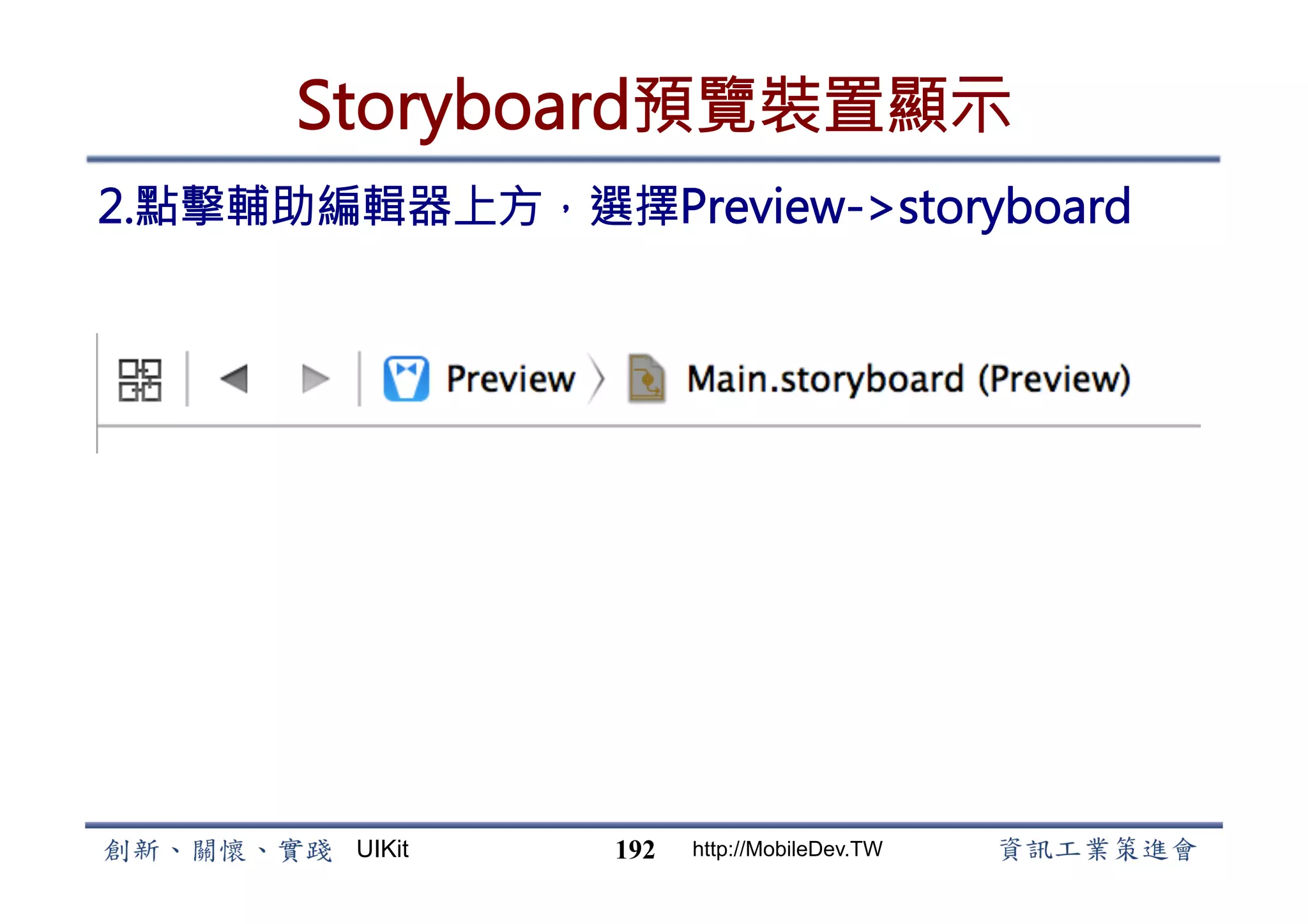The height and width of the screenshot is (924, 1308).
Task: Click the blue Preview tuxedo icon
Action: [406, 379]
